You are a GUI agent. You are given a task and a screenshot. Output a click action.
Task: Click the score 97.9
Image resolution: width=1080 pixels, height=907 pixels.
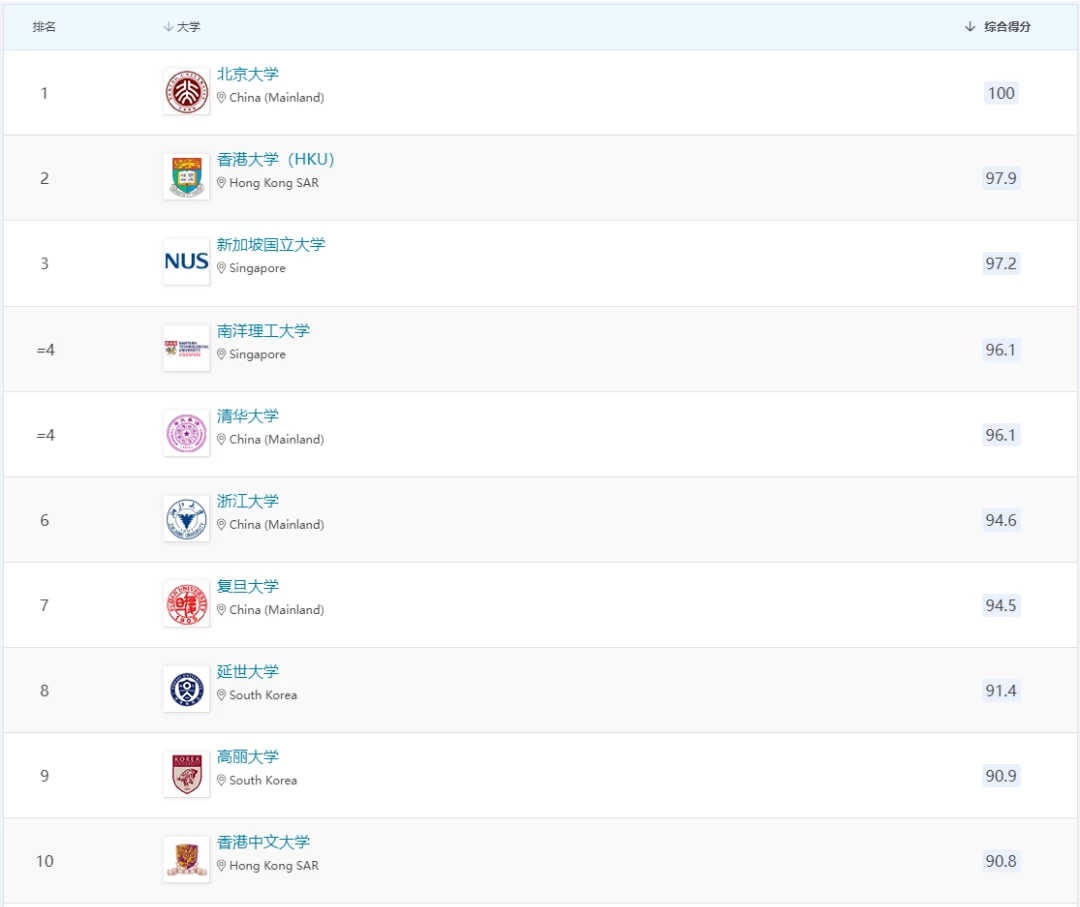tap(1001, 178)
